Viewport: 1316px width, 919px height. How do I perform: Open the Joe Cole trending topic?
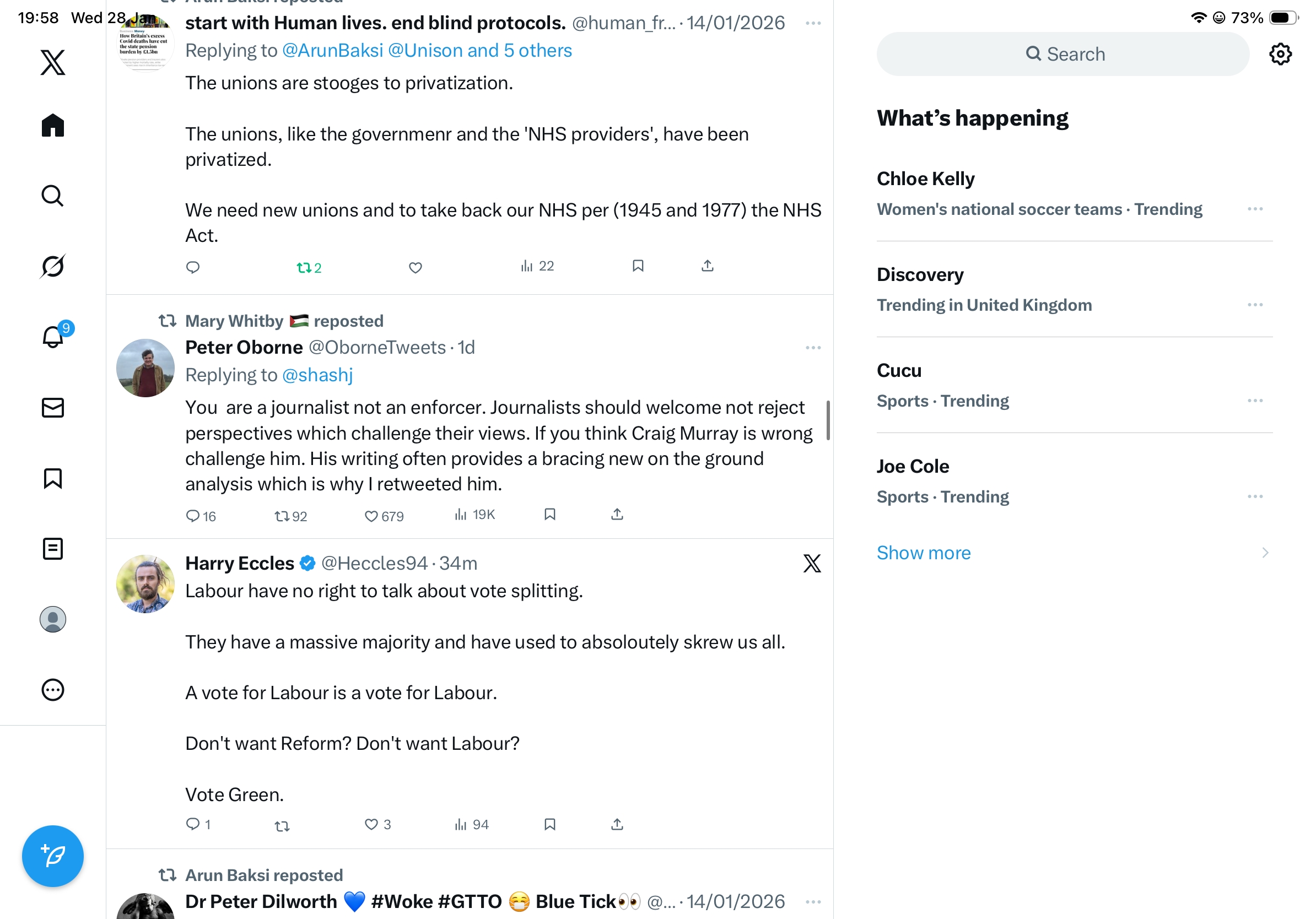pyautogui.click(x=913, y=466)
